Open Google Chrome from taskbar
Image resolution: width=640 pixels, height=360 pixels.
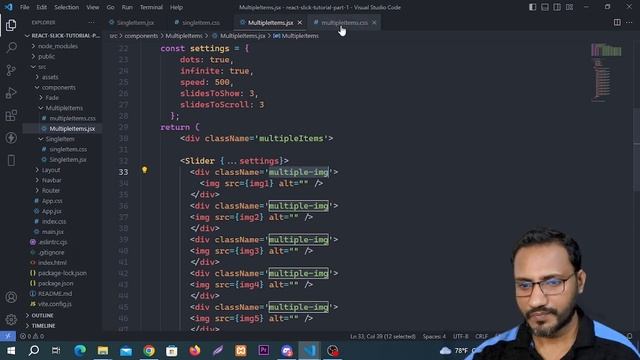(x=149, y=351)
